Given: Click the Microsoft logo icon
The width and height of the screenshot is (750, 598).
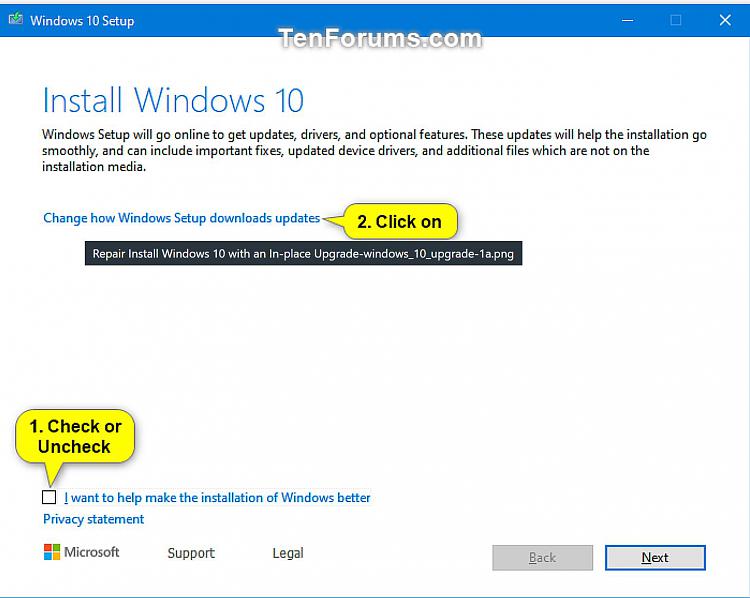Looking at the screenshot, I should coord(52,552).
